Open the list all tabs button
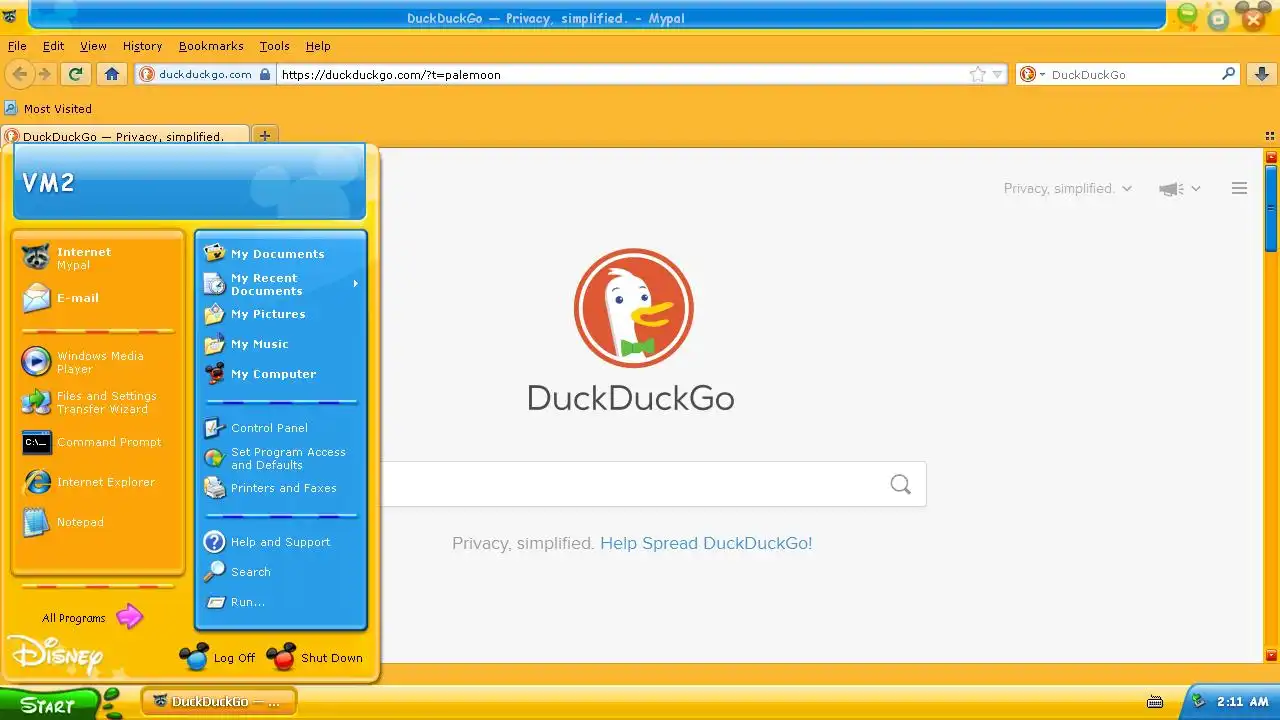 click(x=1270, y=137)
